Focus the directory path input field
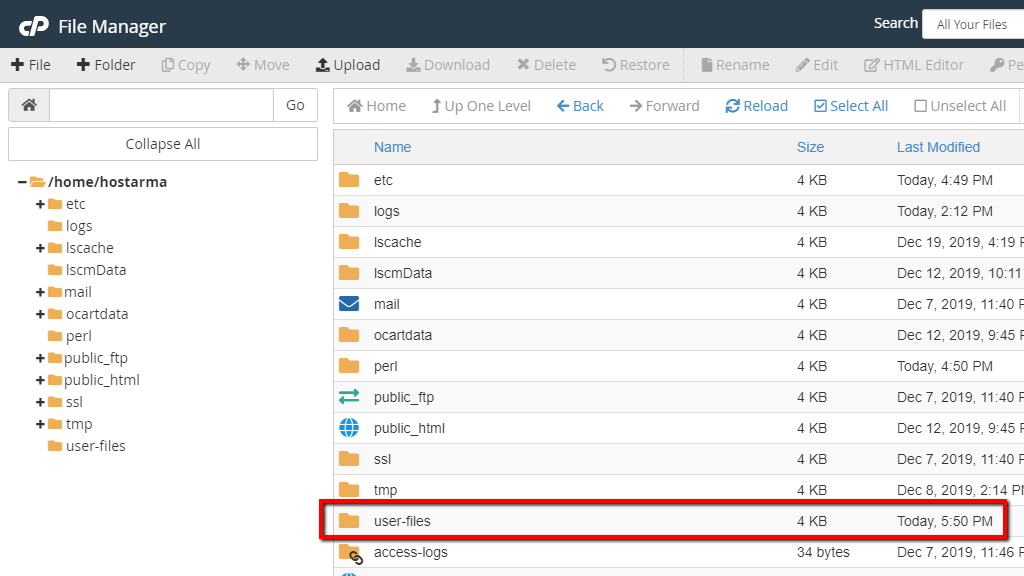The height and width of the screenshot is (576, 1024). click(x=161, y=105)
